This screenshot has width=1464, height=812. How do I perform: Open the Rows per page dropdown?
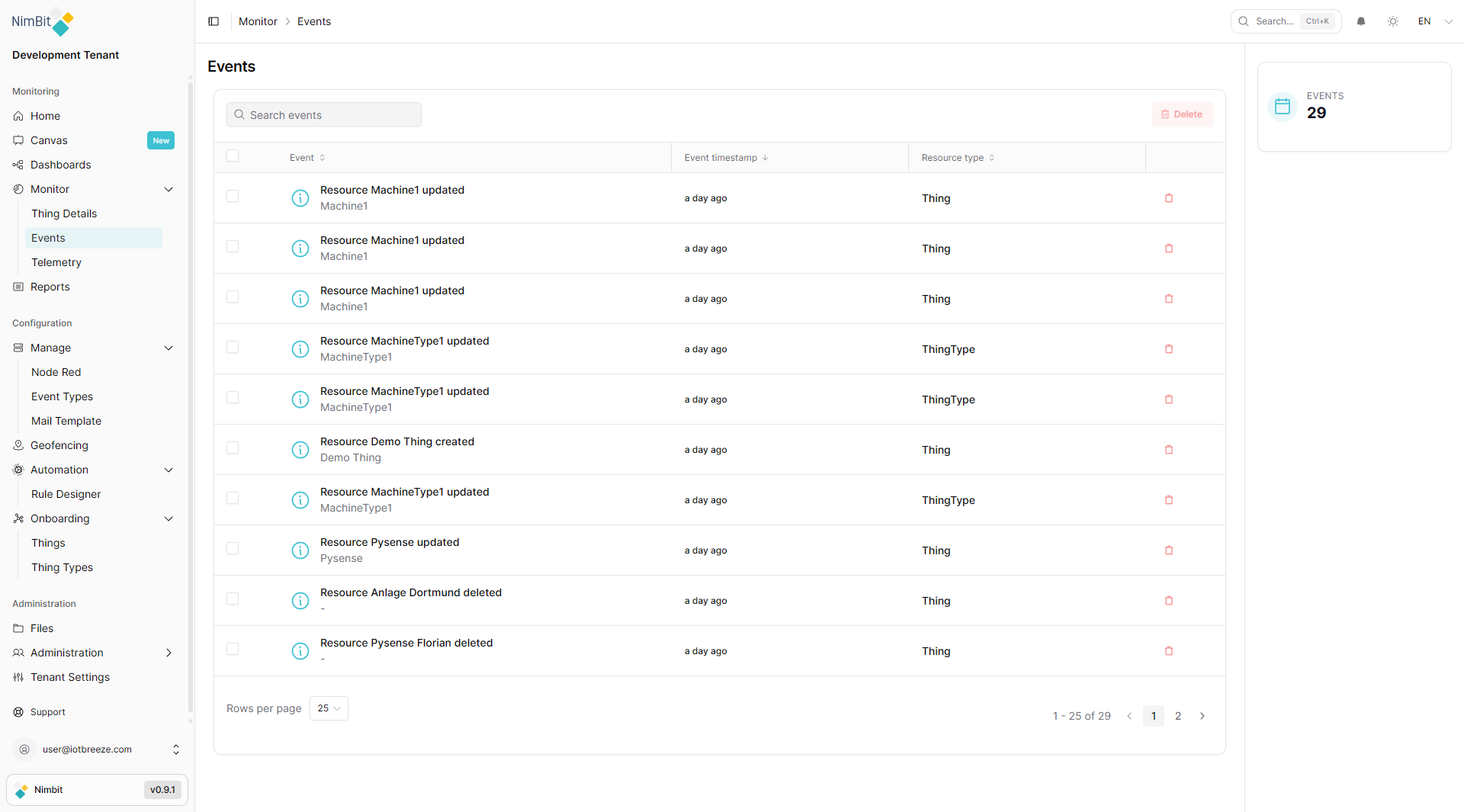[329, 708]
